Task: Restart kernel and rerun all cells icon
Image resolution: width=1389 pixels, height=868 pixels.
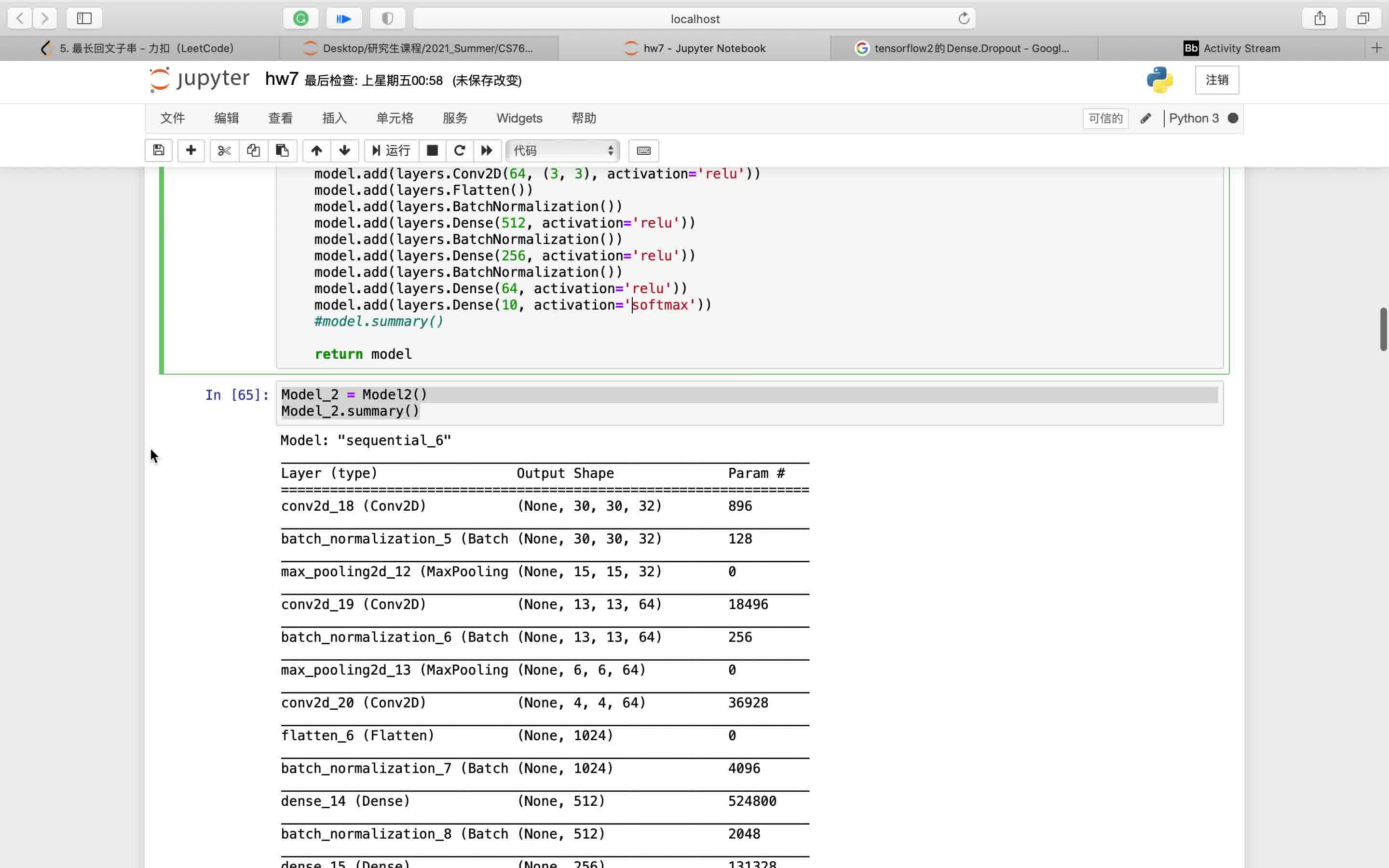Action: (487, 150)
